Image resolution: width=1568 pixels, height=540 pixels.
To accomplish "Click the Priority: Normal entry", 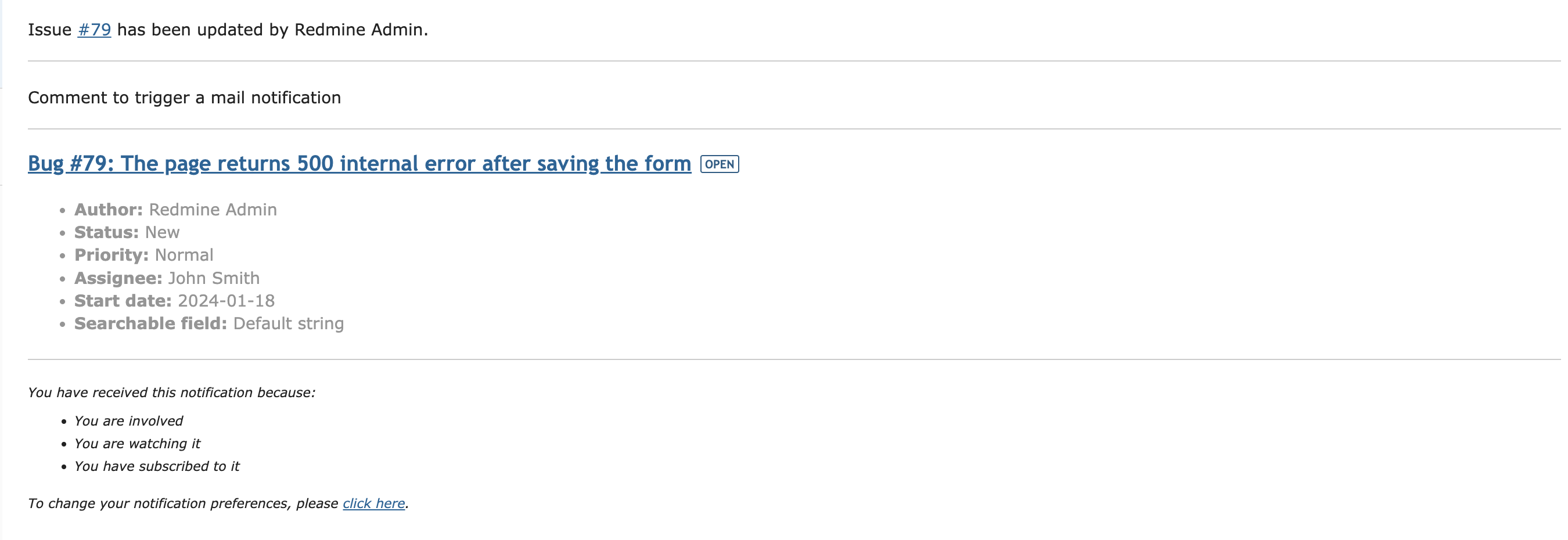I will 143,255.
